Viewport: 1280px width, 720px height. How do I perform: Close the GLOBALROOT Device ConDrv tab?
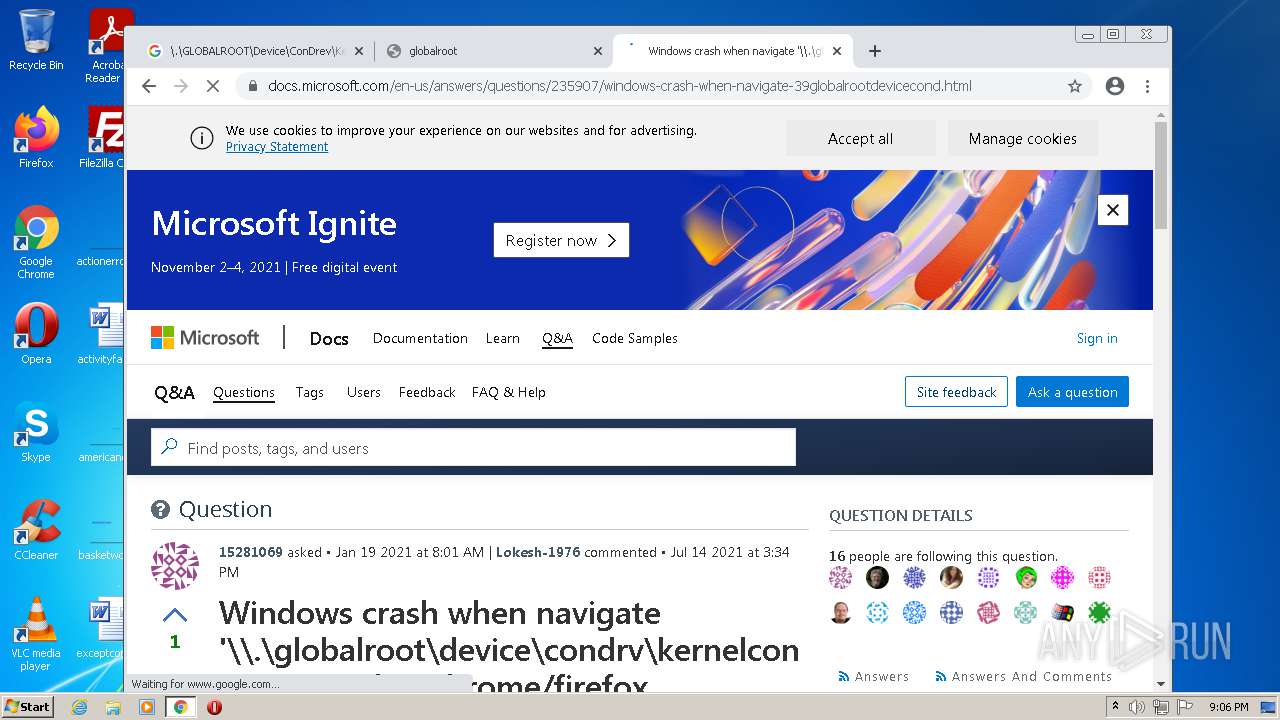(359, 51)
